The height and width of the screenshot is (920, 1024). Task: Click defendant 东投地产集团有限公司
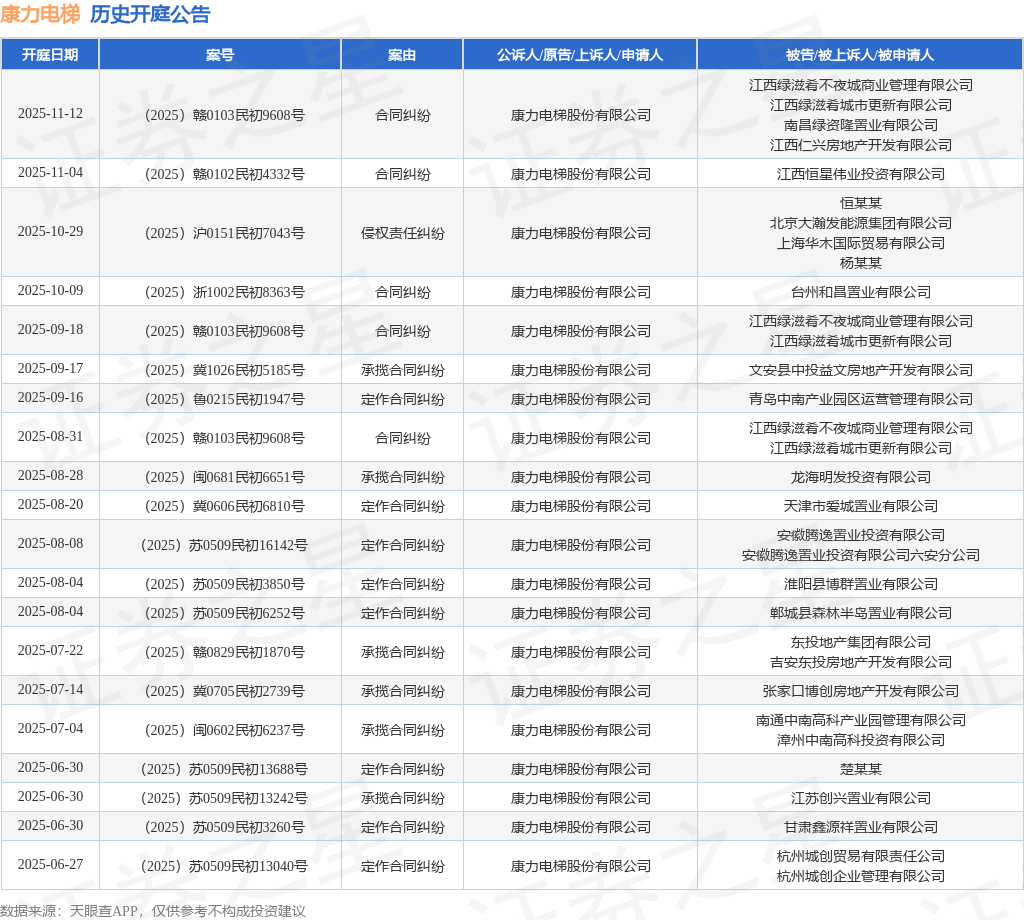tap(860, 642)
